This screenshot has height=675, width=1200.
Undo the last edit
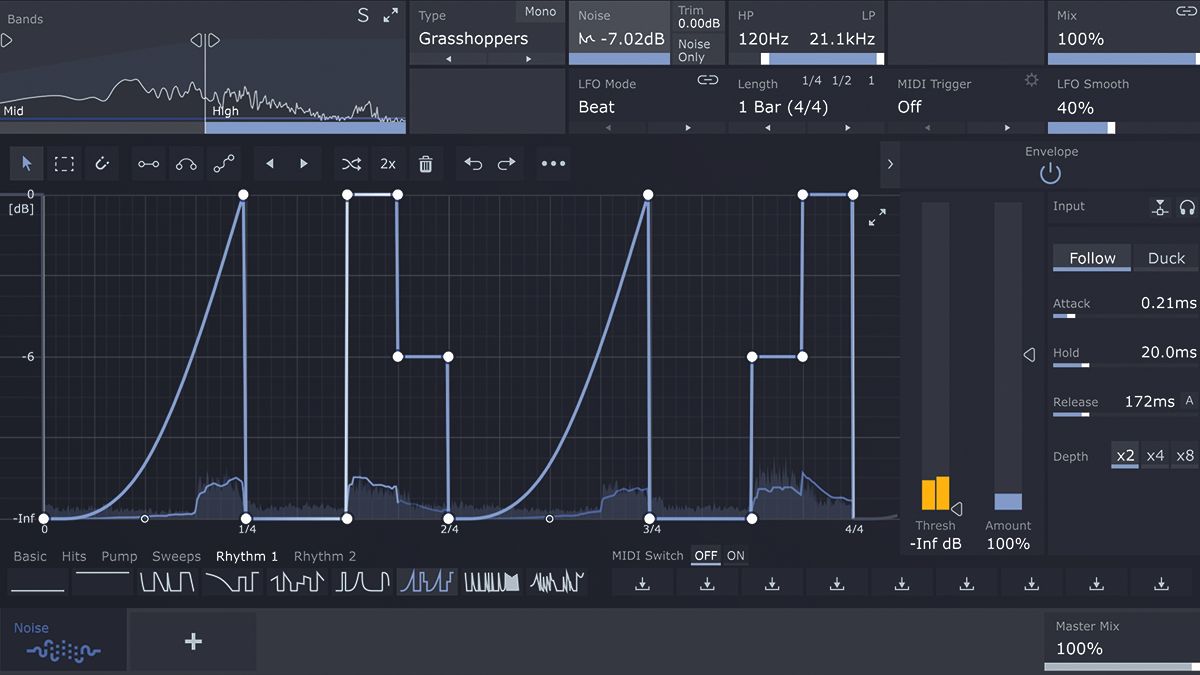472,163
